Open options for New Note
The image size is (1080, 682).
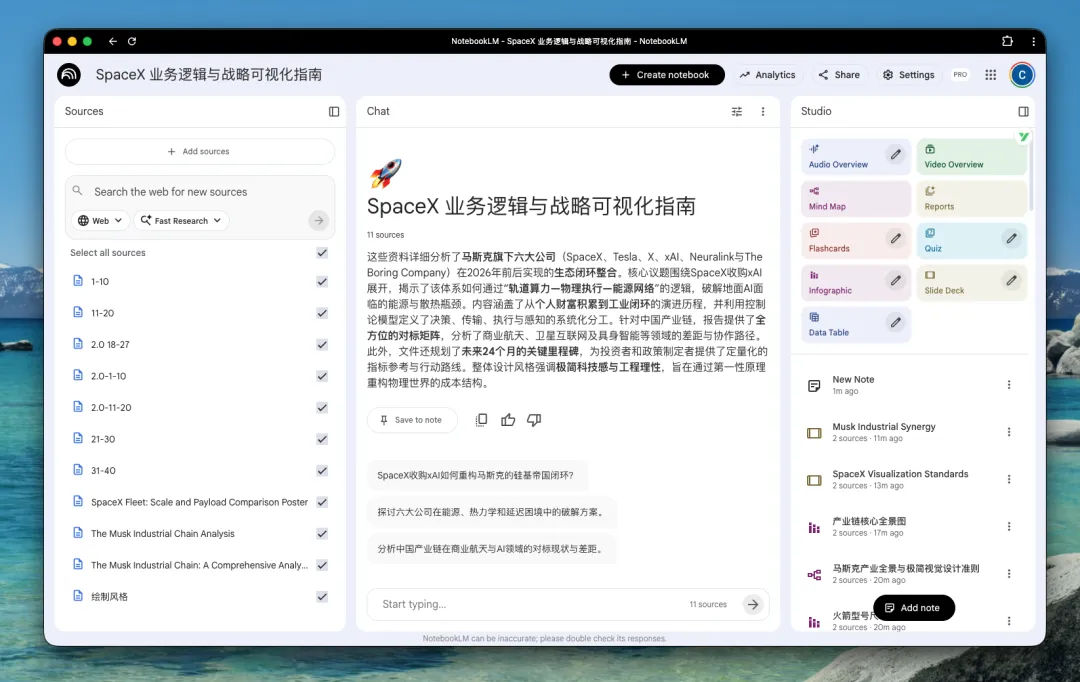[x=1009, y=385]
